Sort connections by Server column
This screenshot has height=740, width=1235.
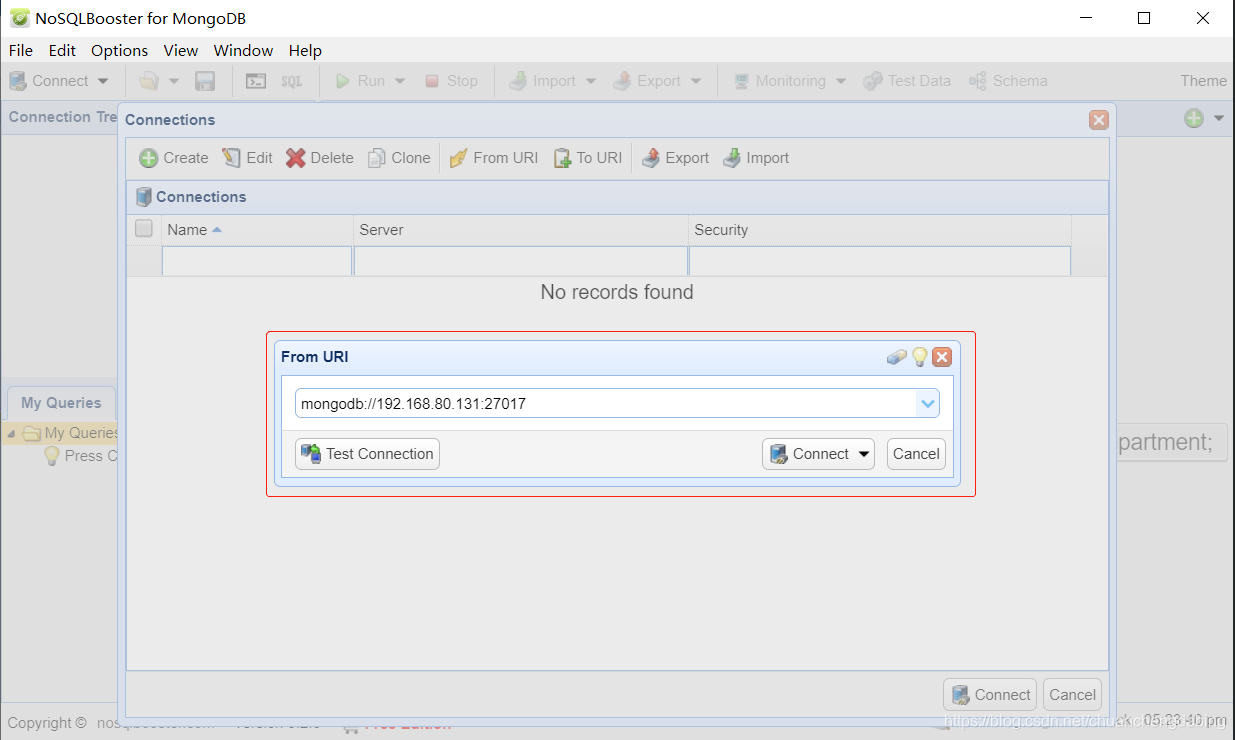521,230
